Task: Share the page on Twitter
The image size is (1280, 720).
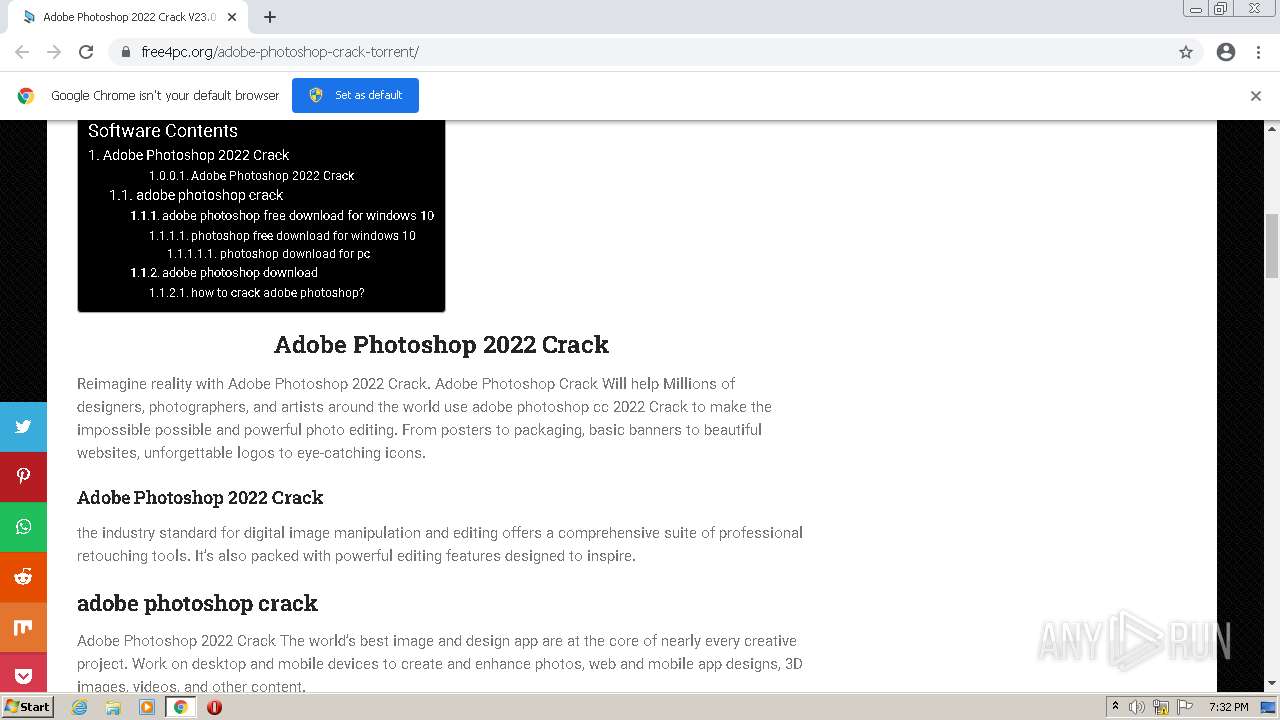Action: [23, 427]
